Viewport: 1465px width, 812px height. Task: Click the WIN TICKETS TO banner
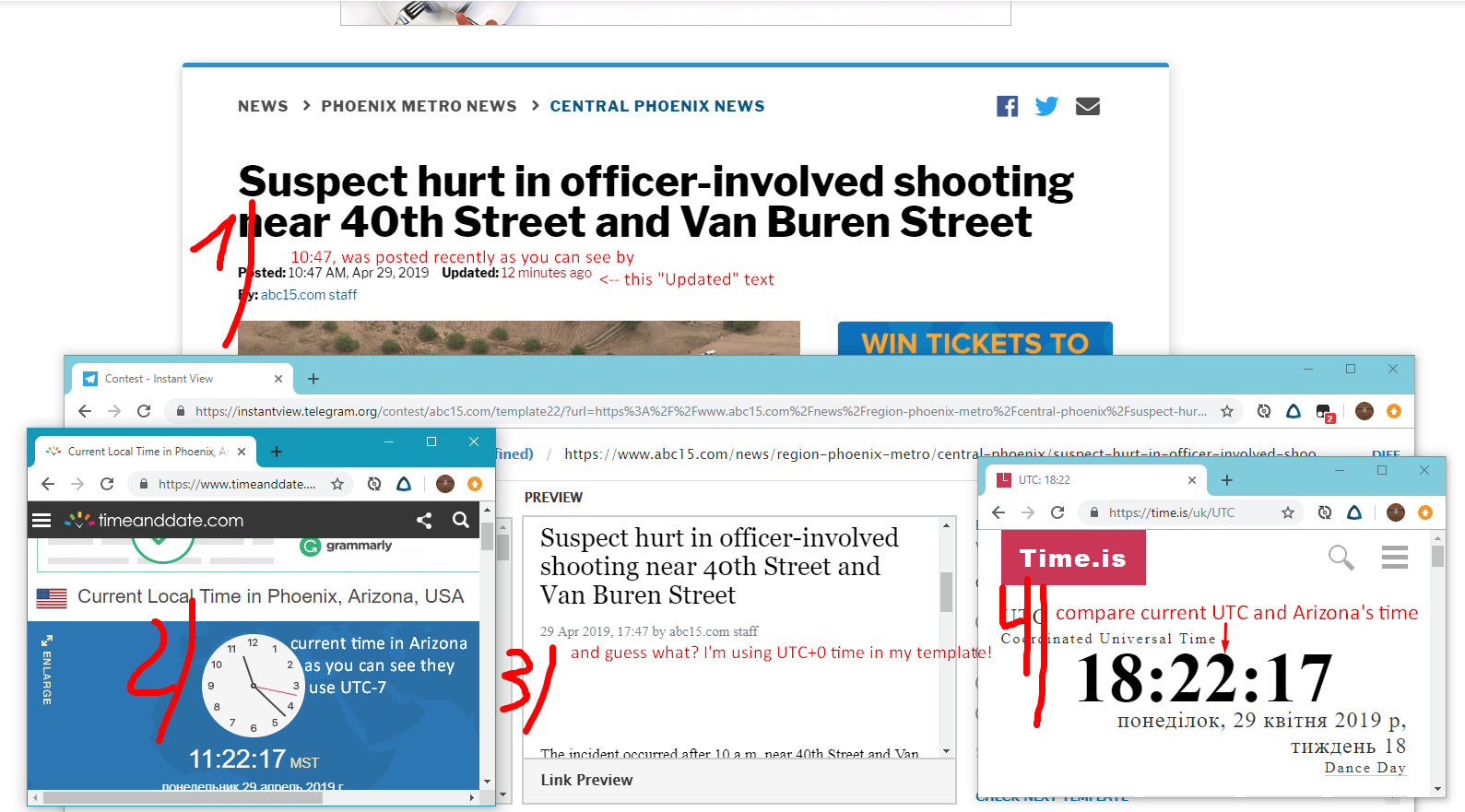pyautogui.click(x=975, y=338)
